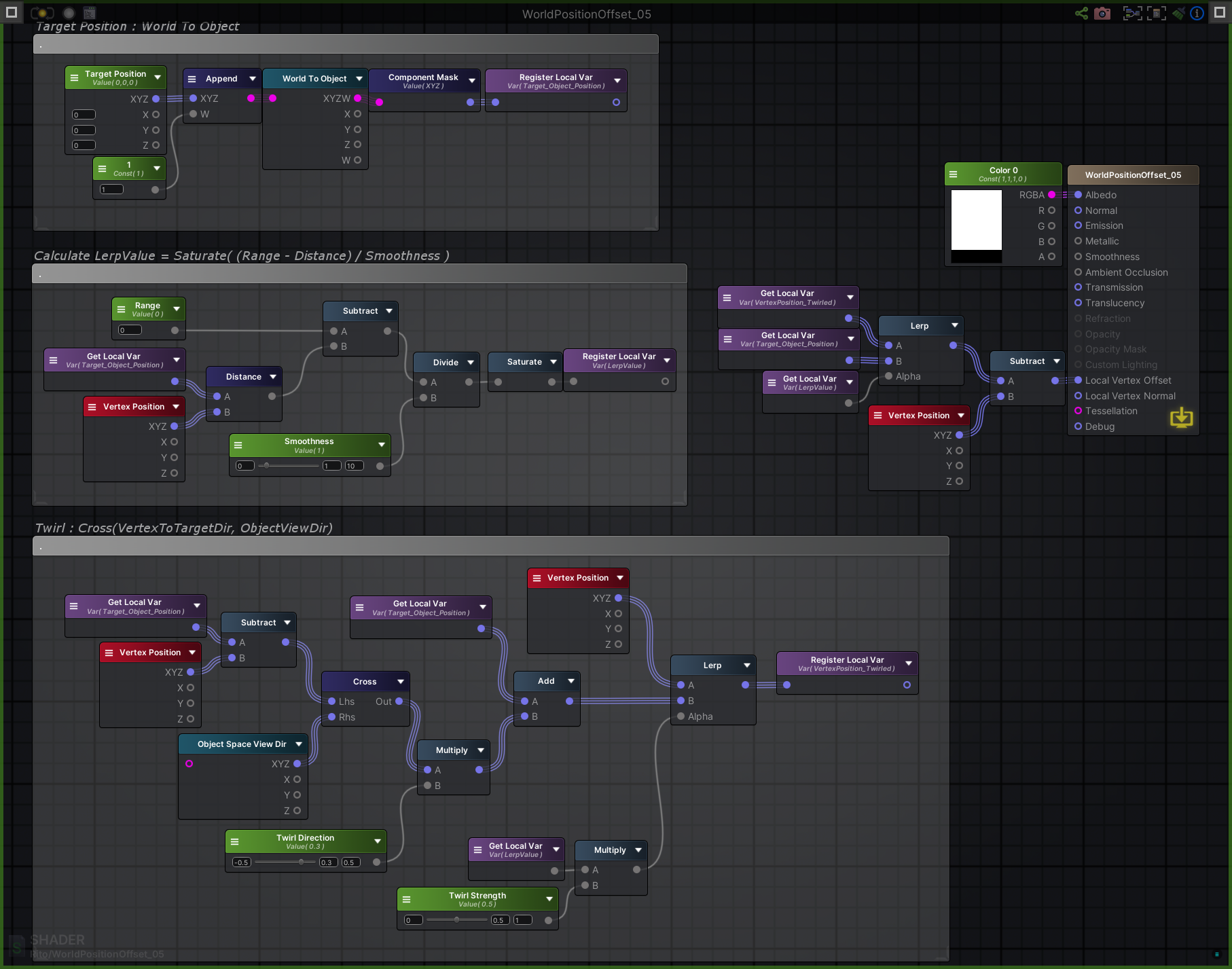The image size is (1232, 969).
Task: Enable the Emission output port on the master node
Action: (1079, 225)
